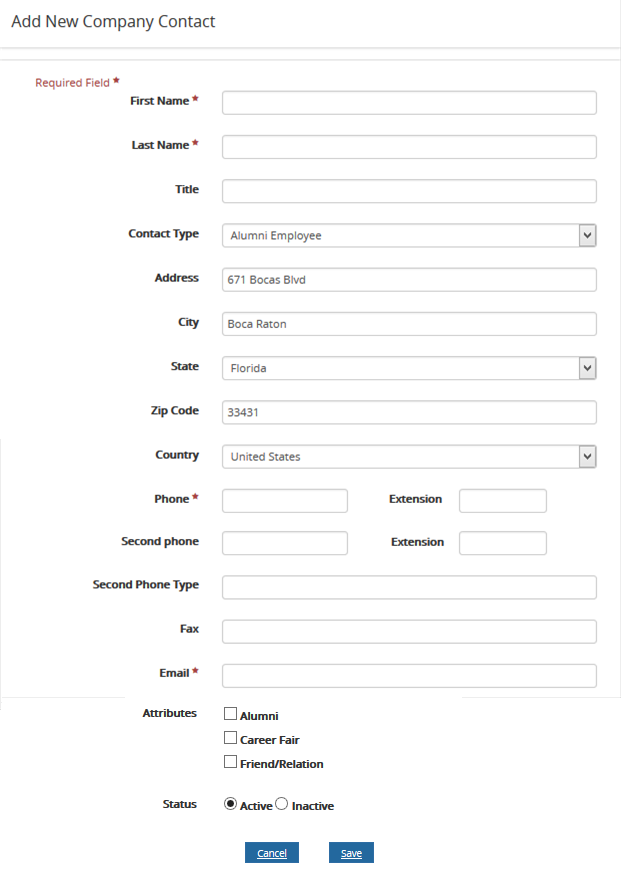Click the required Email input field
Image resolution: width=621 pixels, height=873 pixels.
[x=408, y=675]
